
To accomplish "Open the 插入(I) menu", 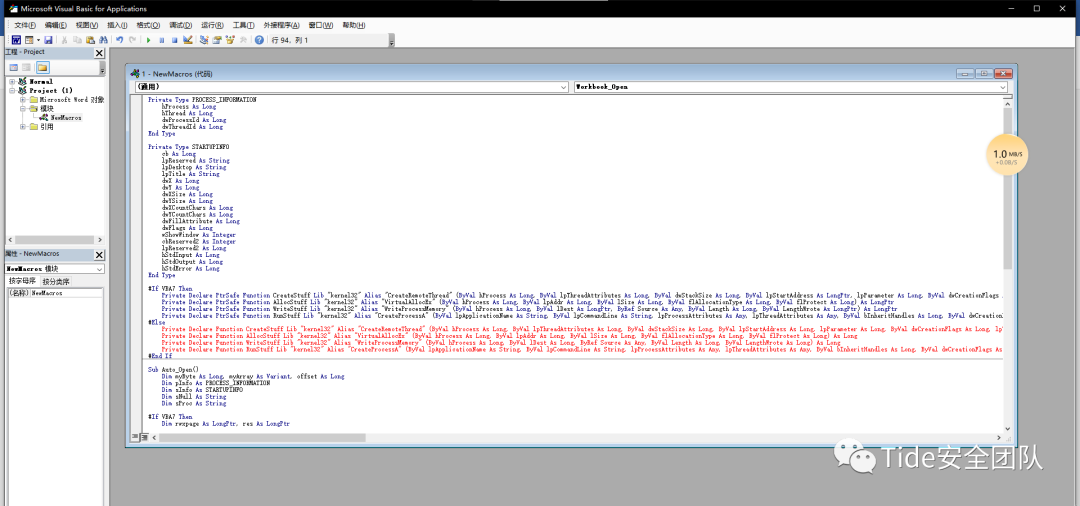I will (x=117, y=25).
